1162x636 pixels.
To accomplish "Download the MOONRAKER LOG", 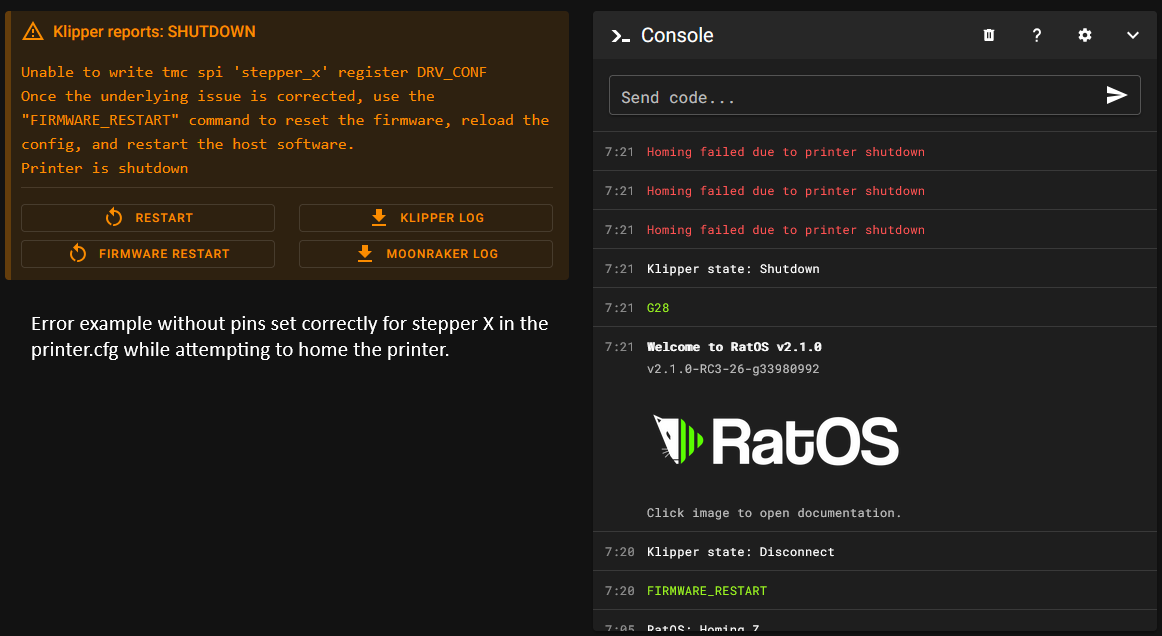I will point(425,254).
